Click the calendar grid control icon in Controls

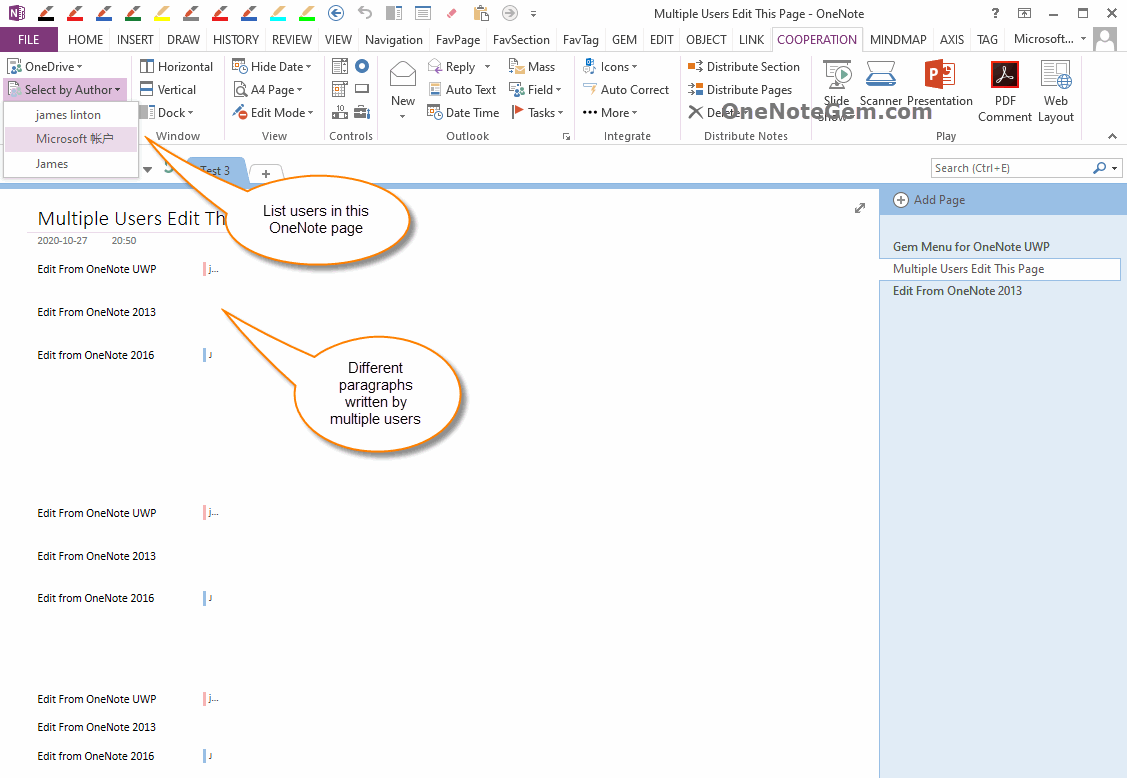pyautogui.click(x=340, y=89)
